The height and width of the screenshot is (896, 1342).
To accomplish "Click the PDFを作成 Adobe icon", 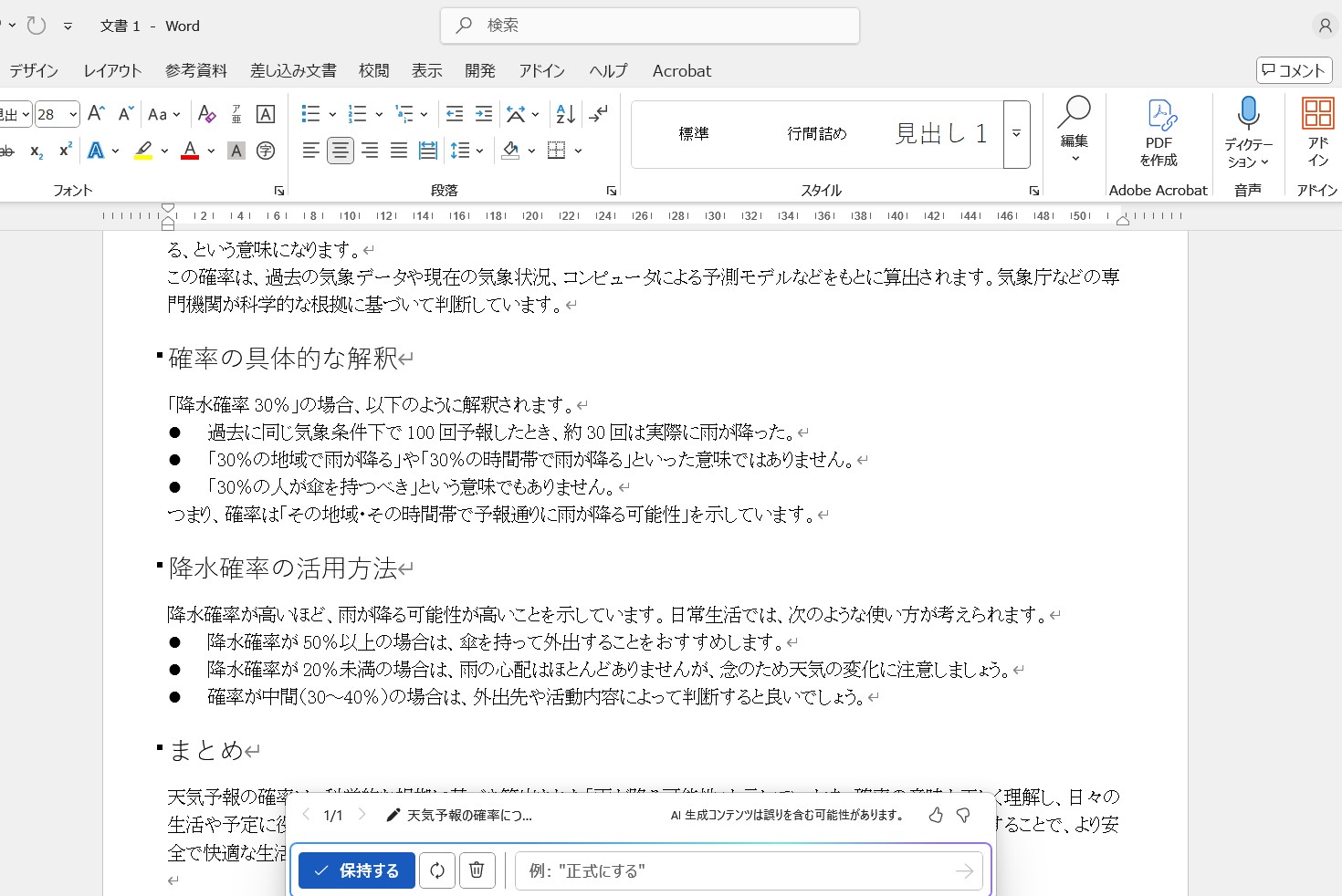I will tap(1159, 133).
